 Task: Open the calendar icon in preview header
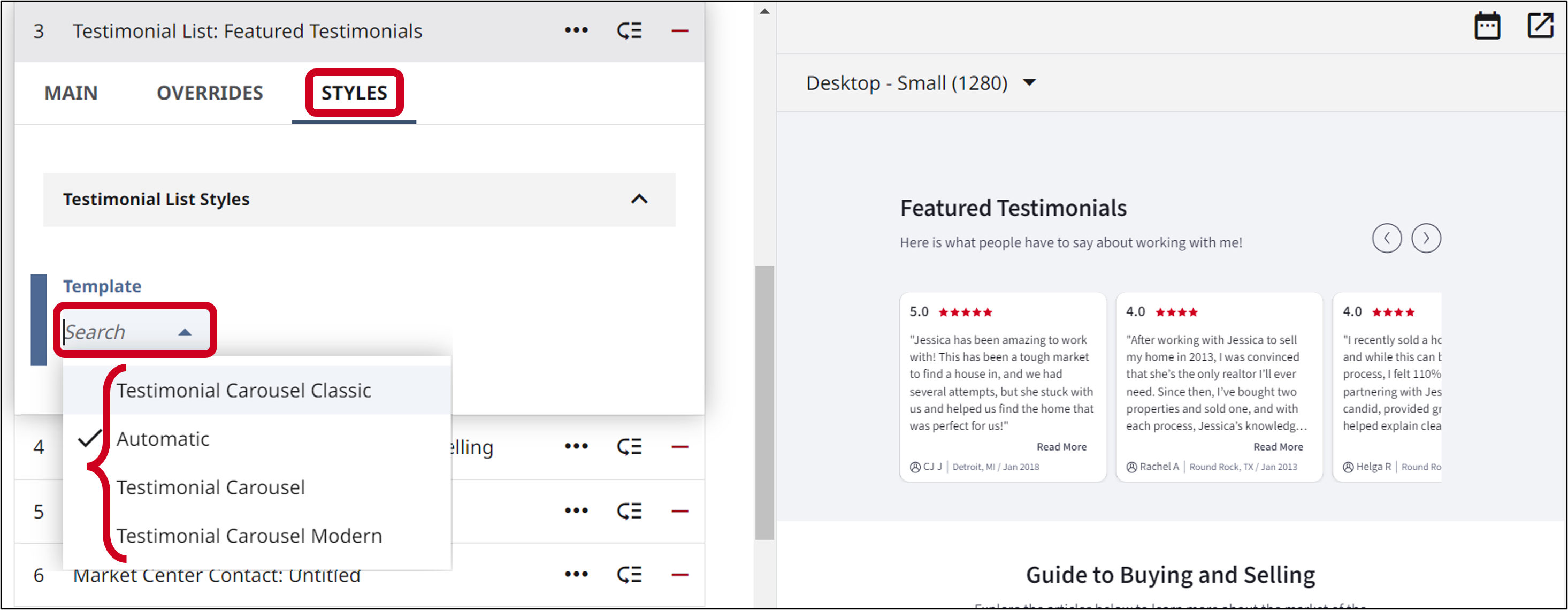click(1487, 26)
